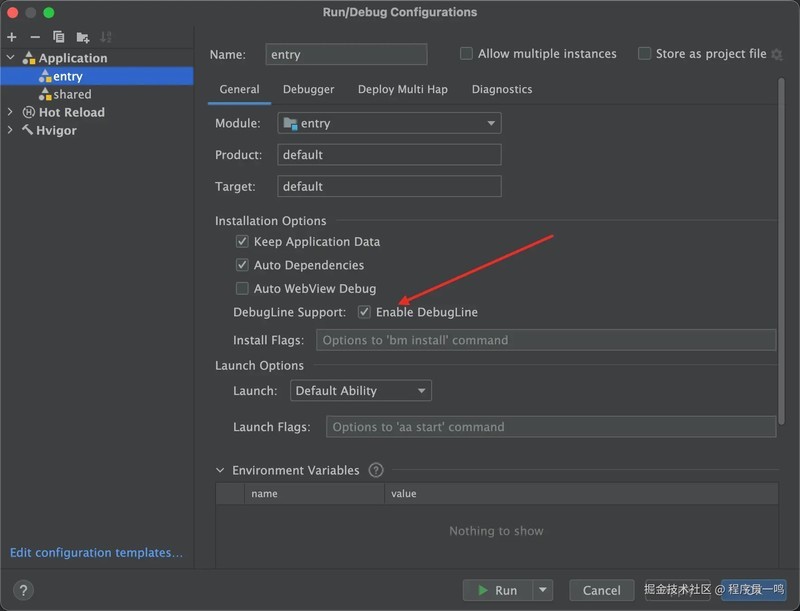Click inside the Install Flags input field

(x=545, y=340)
